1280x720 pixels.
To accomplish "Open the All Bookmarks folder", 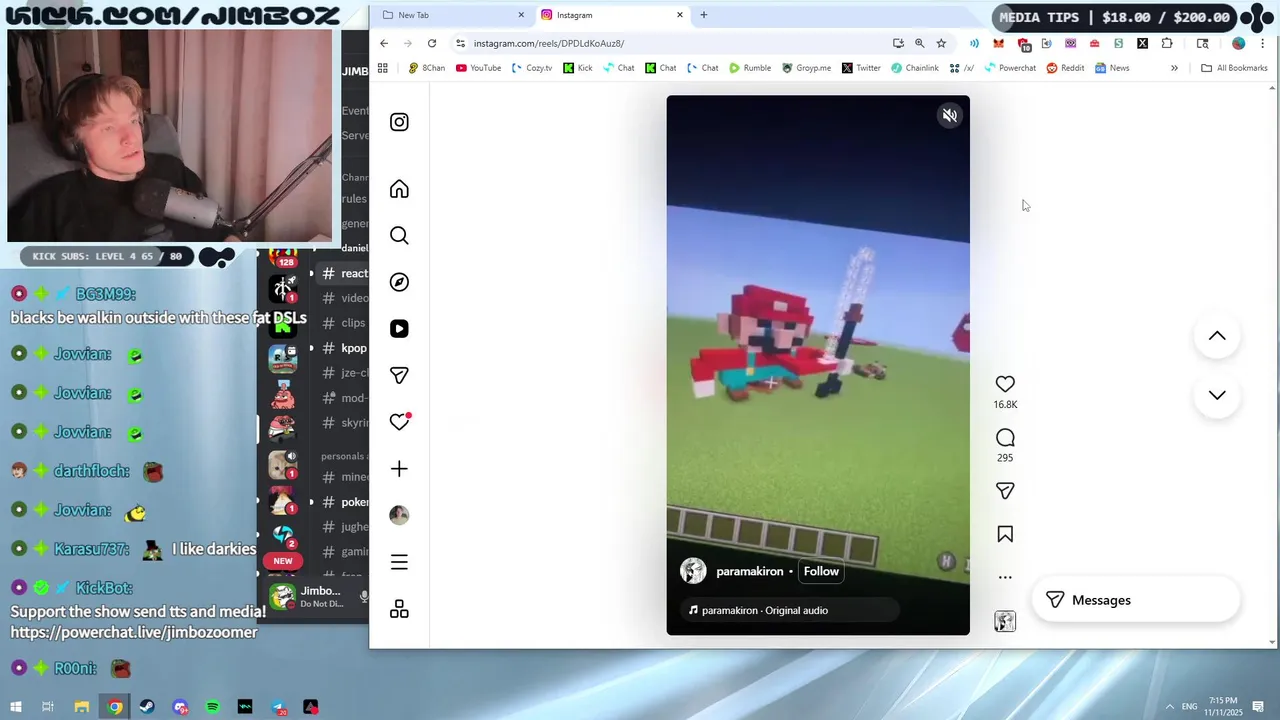I will [x=1234, y=68].
